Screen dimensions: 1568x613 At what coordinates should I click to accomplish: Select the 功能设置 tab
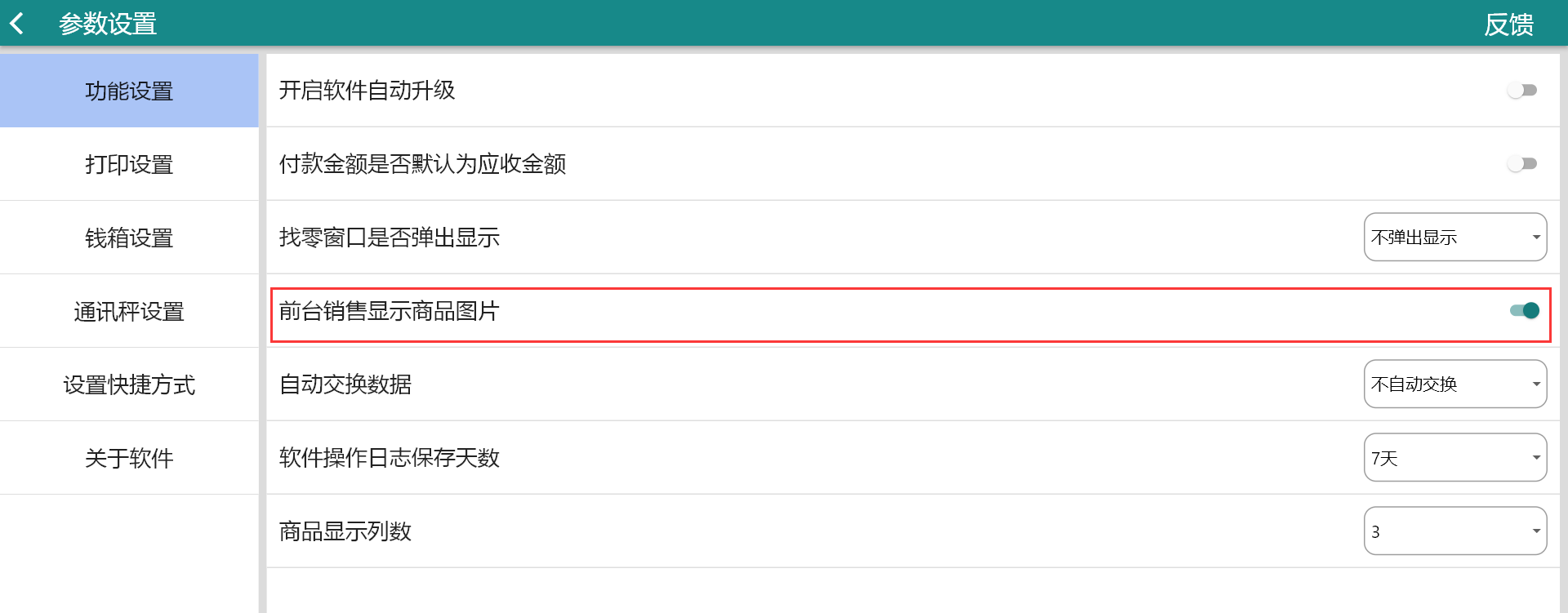point(129,91)
